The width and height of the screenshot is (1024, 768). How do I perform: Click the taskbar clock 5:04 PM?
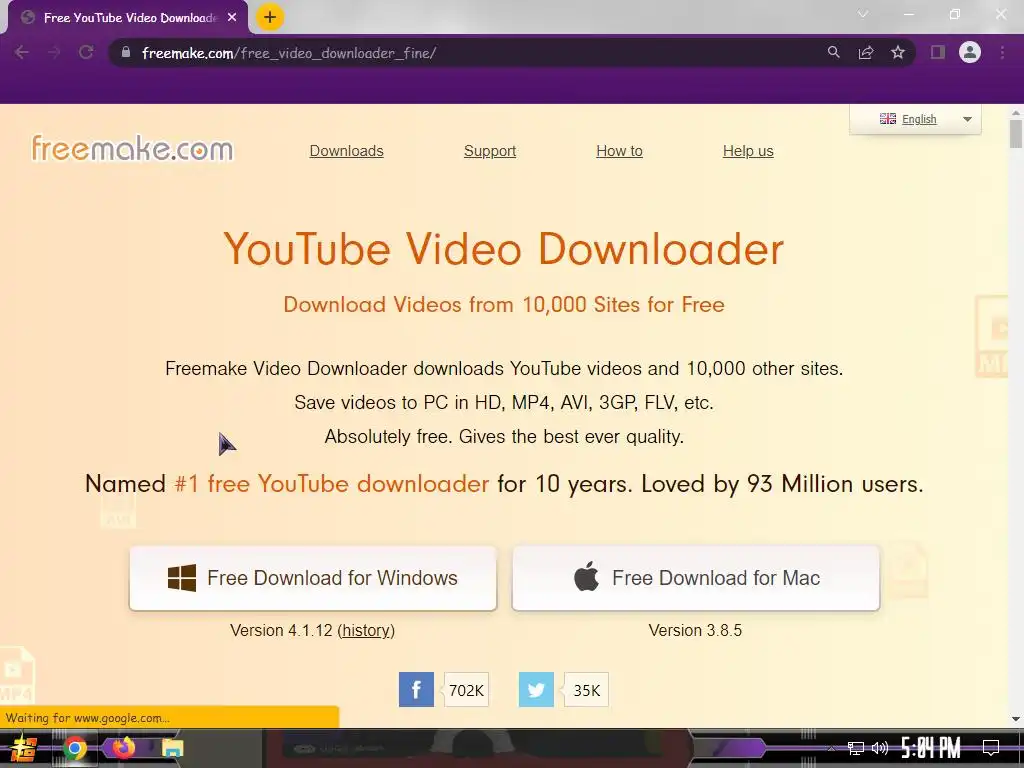click(931, 748)
